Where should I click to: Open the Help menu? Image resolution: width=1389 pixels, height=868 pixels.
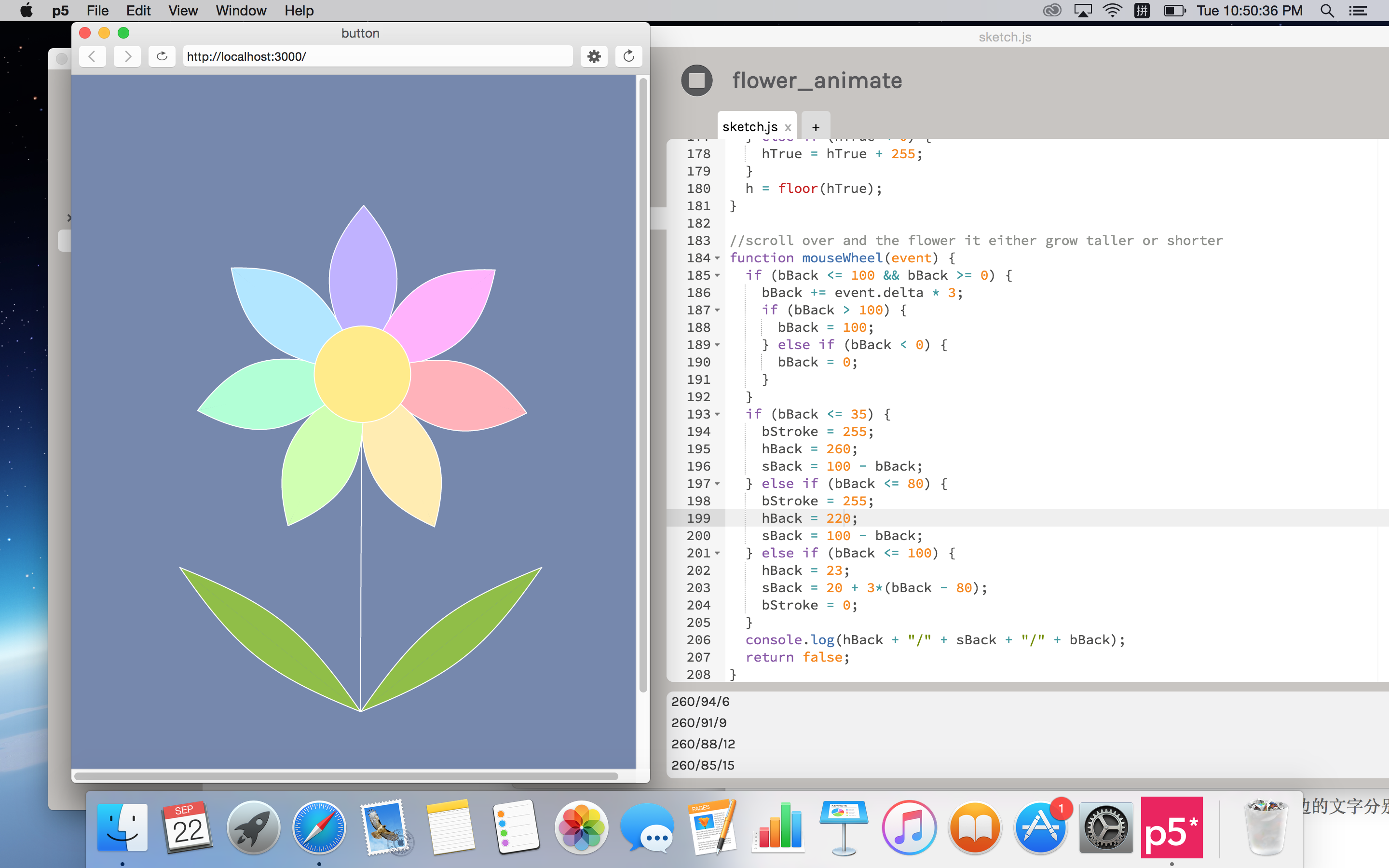(299, 10)
